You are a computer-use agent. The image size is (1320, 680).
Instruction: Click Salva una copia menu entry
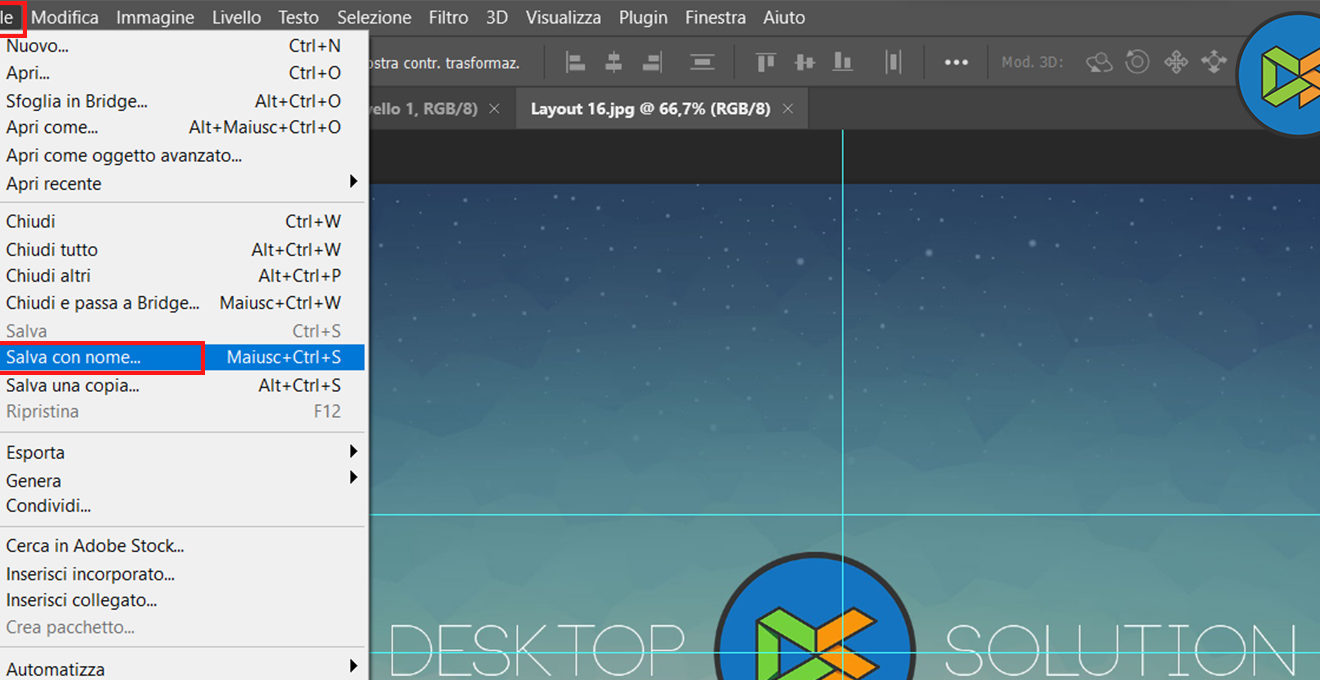(x=73, y=385)
